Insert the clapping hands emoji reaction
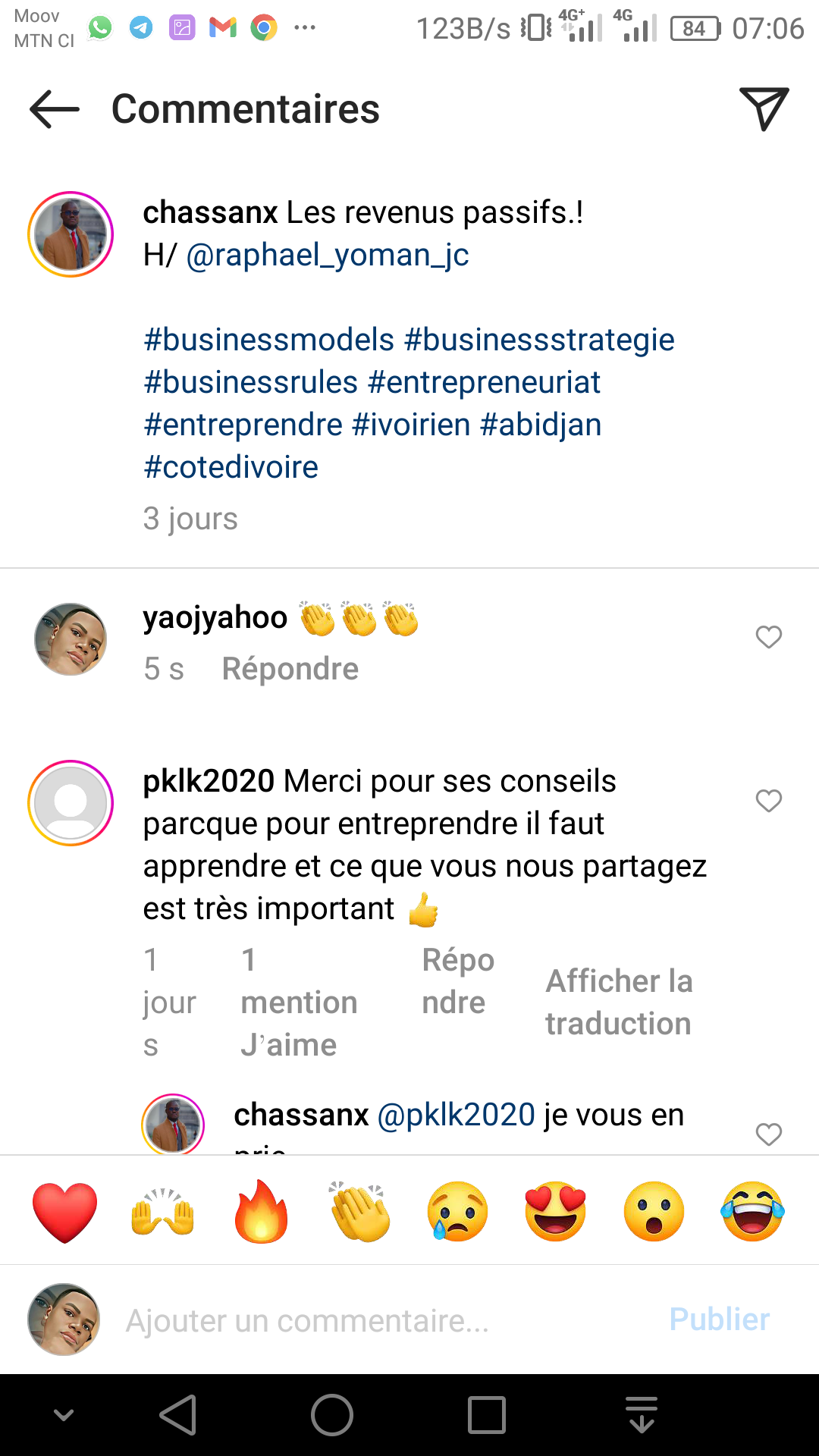 (x=359, y=1212)
